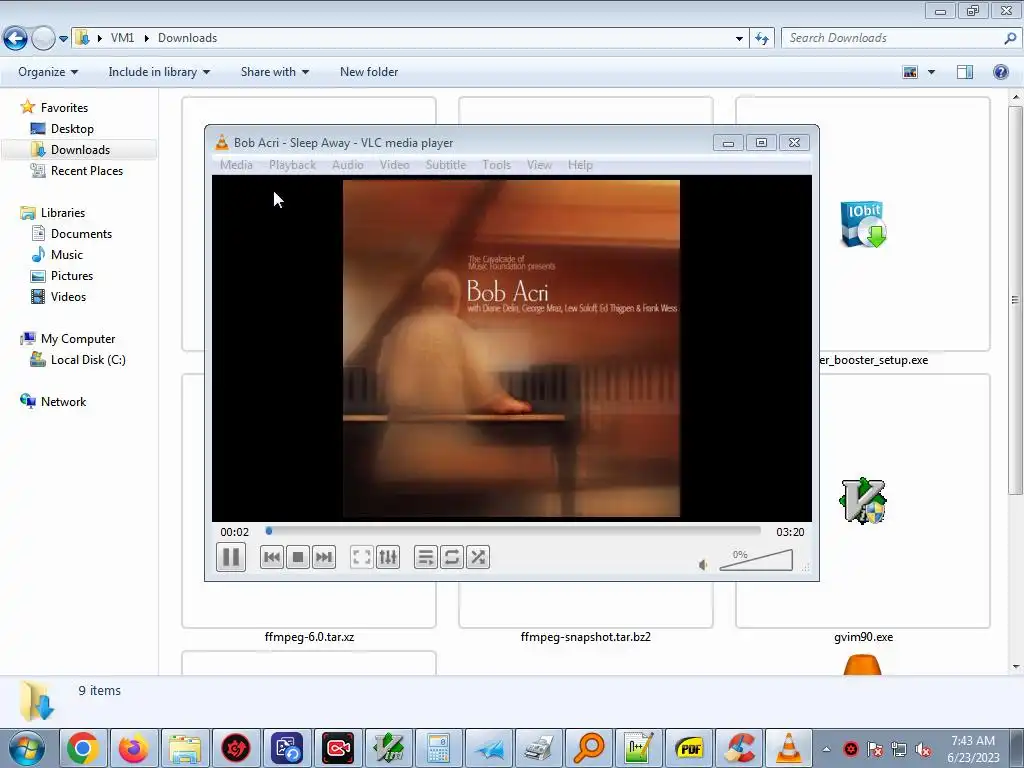
Task: Open CCleaner from the taskbar
Action: pos(739,748)
